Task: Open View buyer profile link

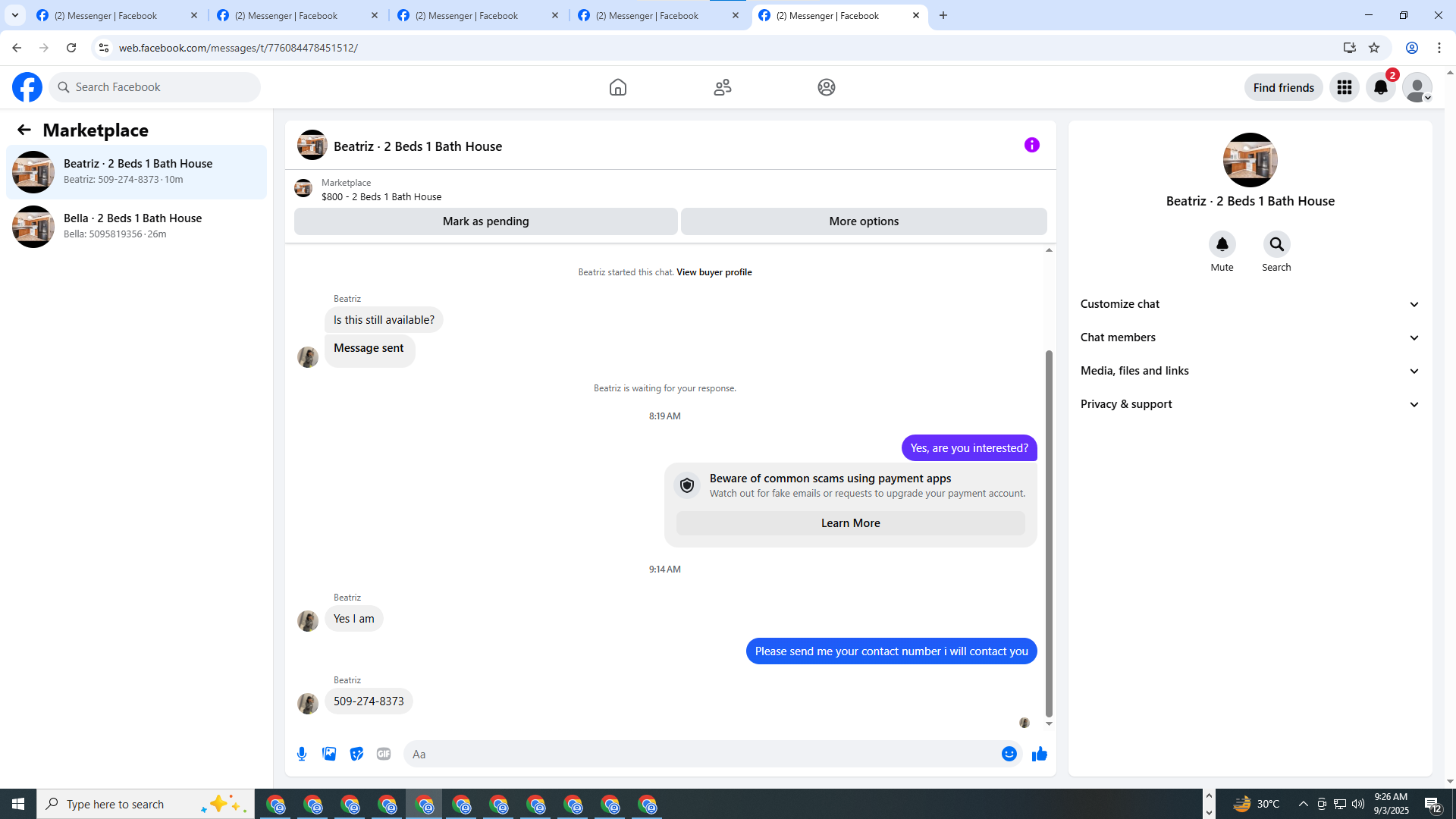Action: click(714, 272)
